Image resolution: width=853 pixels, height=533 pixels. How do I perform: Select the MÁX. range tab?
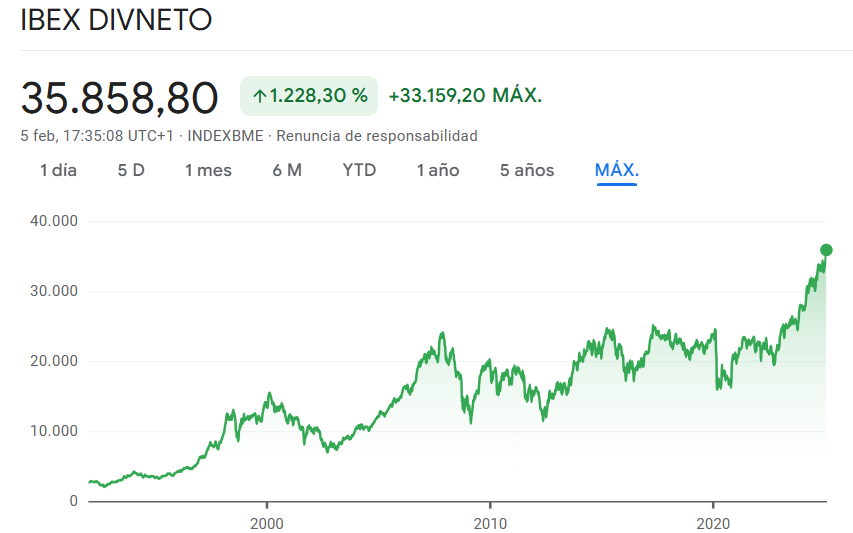[617, 170]
